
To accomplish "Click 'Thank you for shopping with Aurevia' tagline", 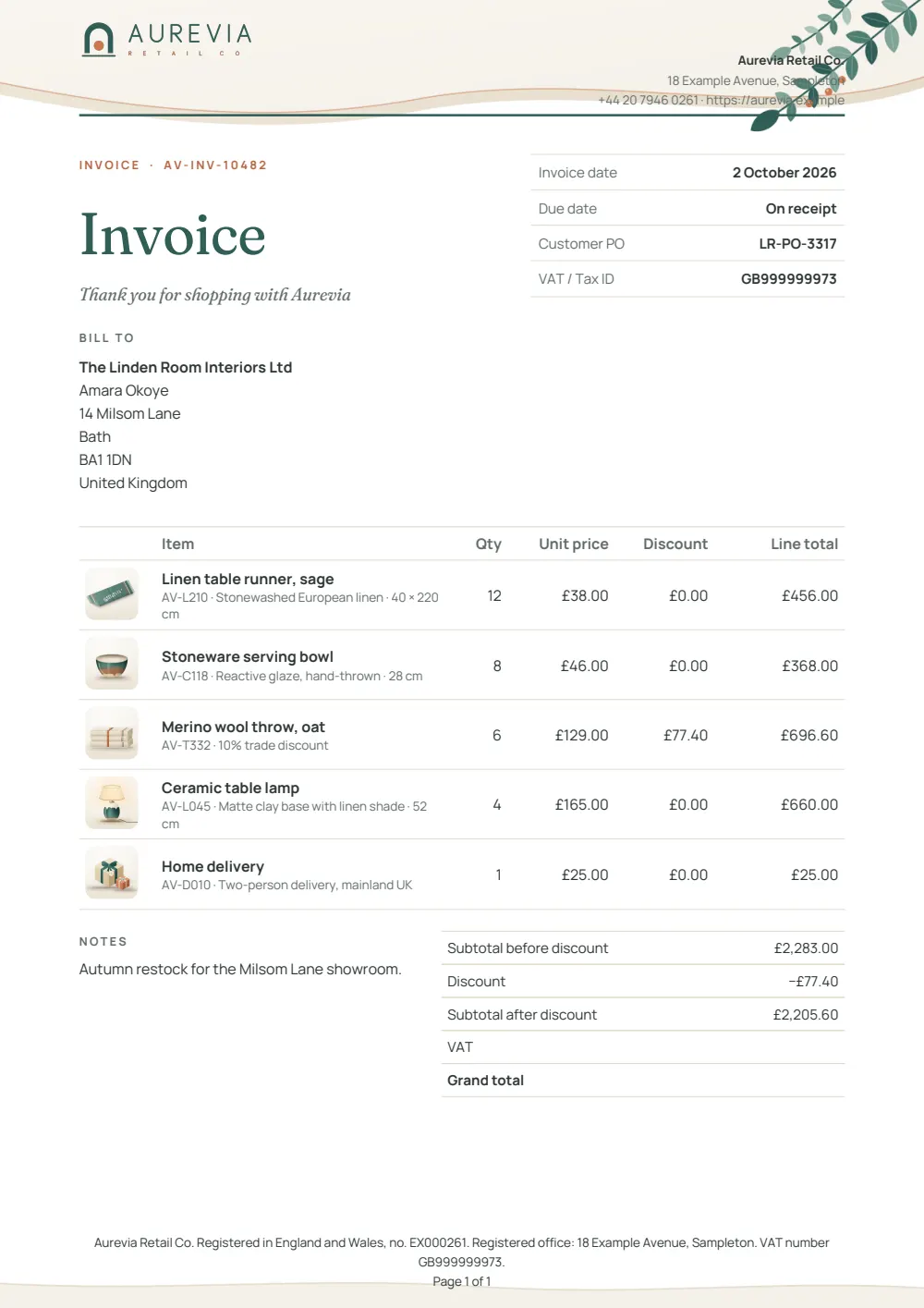I will tap(215, 295).
